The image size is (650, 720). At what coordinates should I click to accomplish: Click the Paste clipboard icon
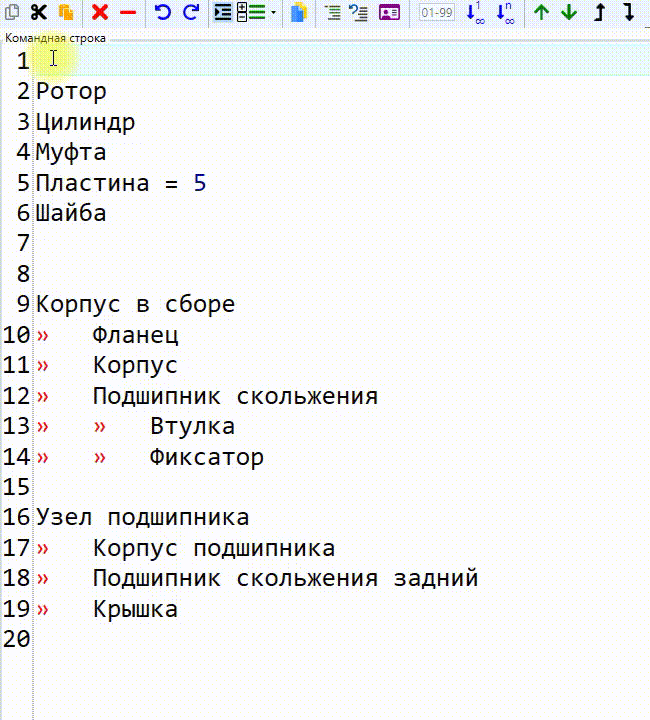click(x=67, y=12)
